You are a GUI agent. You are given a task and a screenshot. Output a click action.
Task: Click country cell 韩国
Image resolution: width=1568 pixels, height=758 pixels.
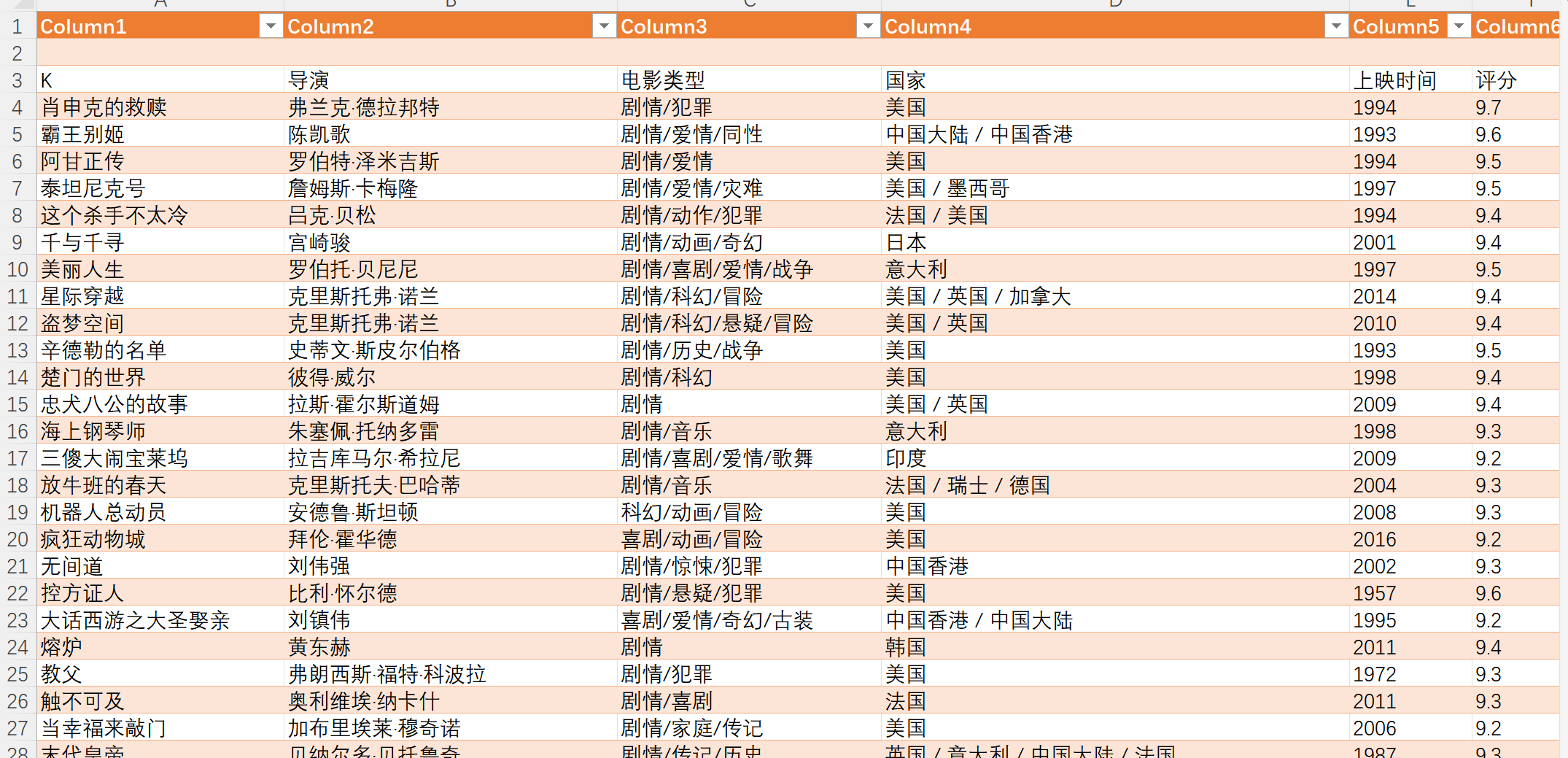coord(1116,647)
